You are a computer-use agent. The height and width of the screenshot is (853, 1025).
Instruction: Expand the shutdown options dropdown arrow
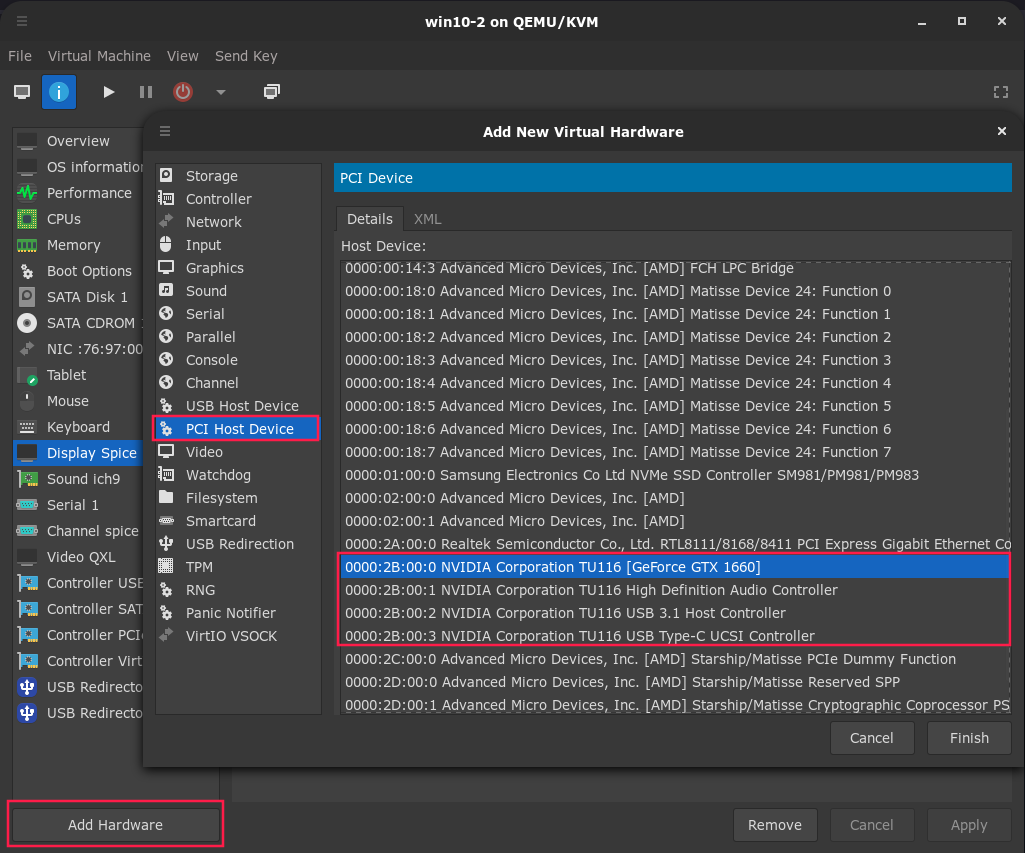click(221, 92)
